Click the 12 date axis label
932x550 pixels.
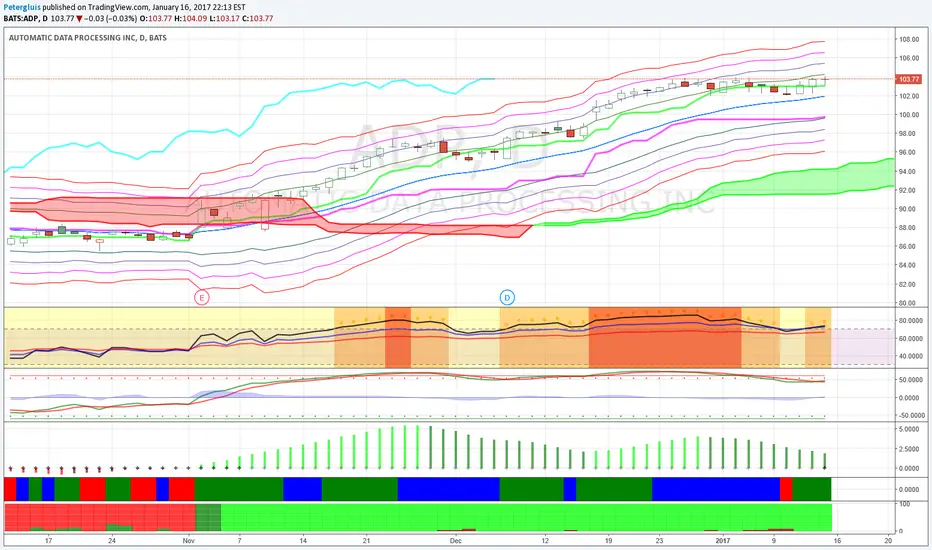[544, 540]
